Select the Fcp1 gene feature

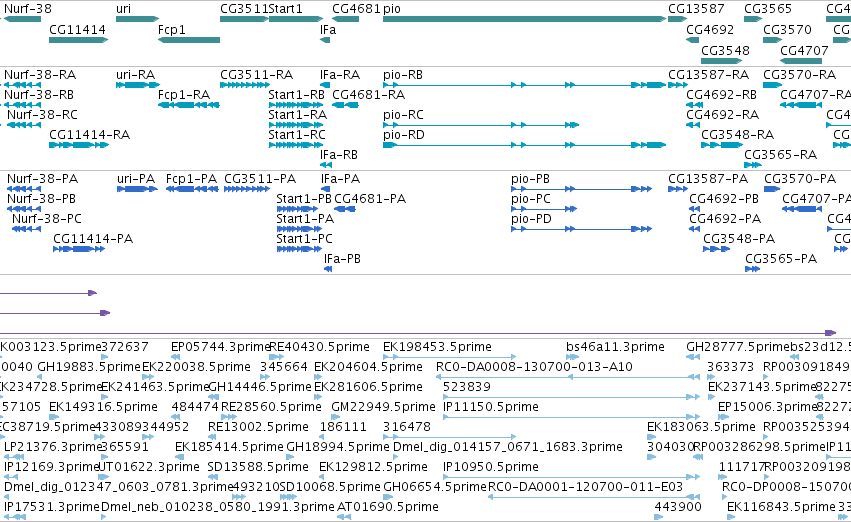[x=189, y=40]
